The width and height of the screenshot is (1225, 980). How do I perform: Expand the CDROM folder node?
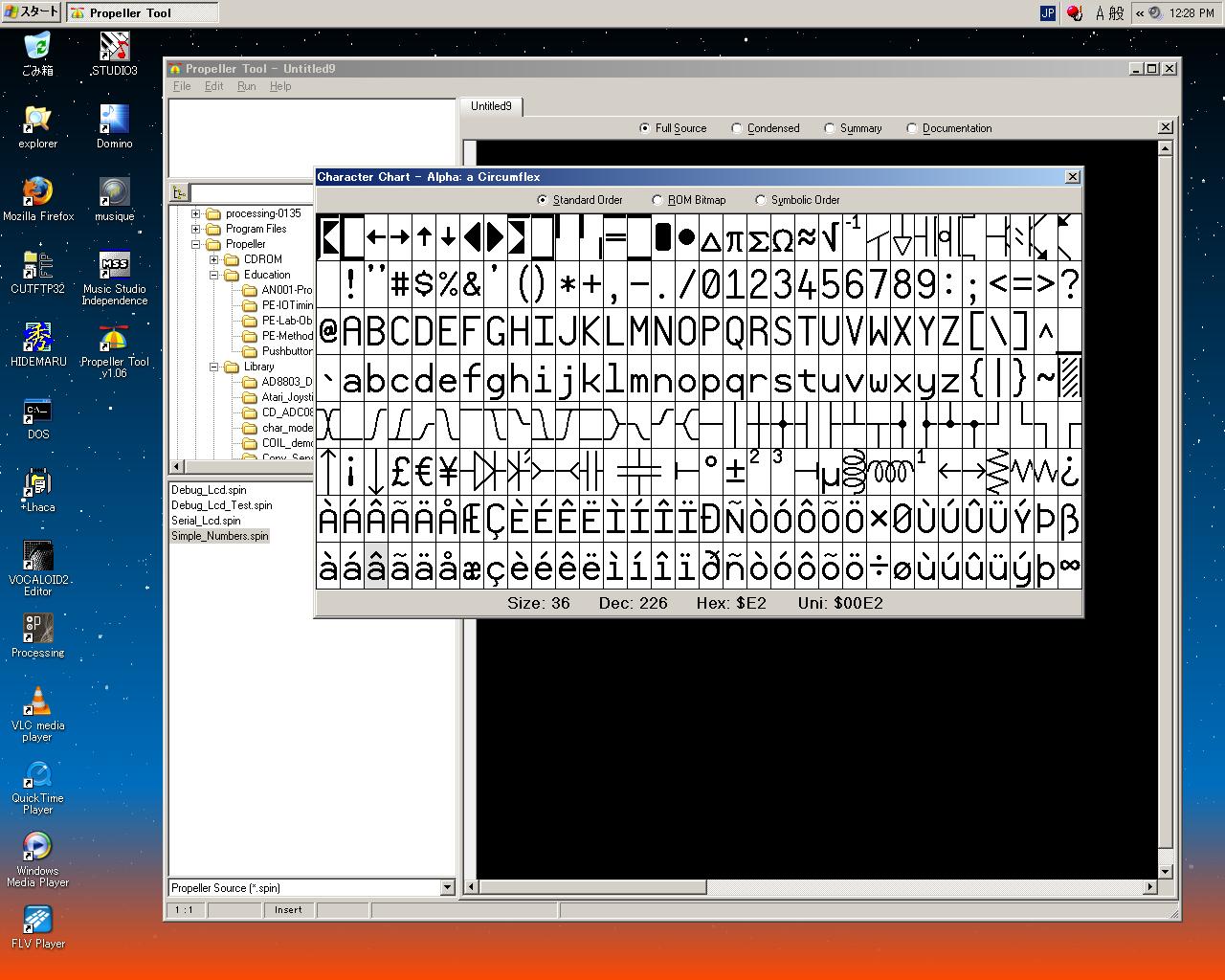pyautogui.click(x=214, y=259)
